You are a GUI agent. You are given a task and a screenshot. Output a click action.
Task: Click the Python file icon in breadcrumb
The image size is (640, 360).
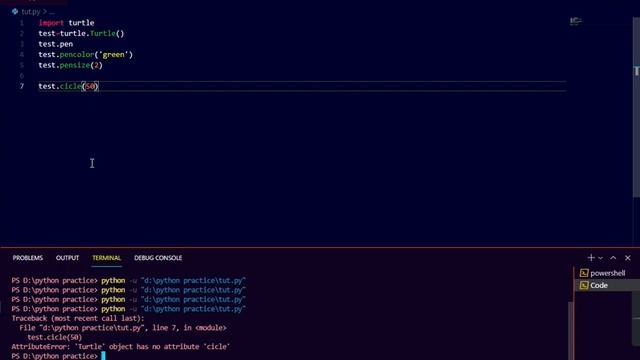(x=15, y=11)
